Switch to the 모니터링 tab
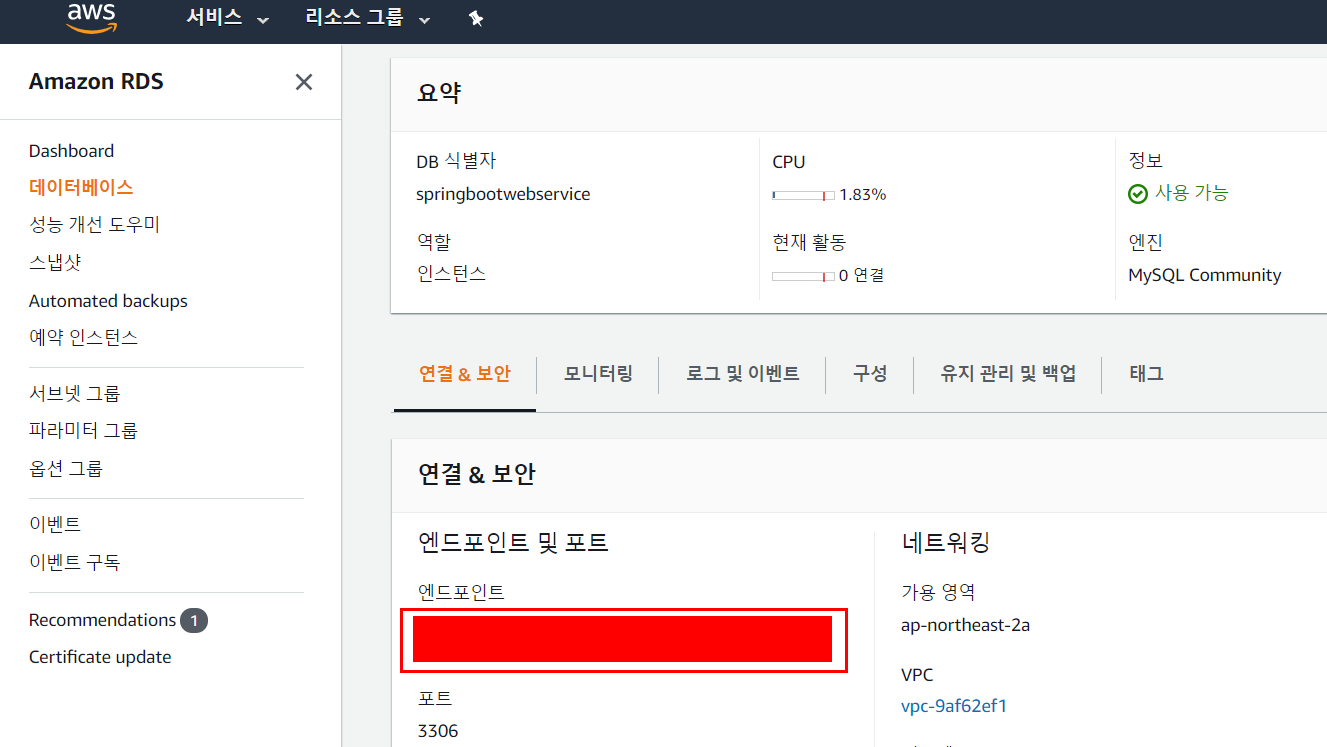1327x747 pixels. pyautogui.click(x=598, y=374)
